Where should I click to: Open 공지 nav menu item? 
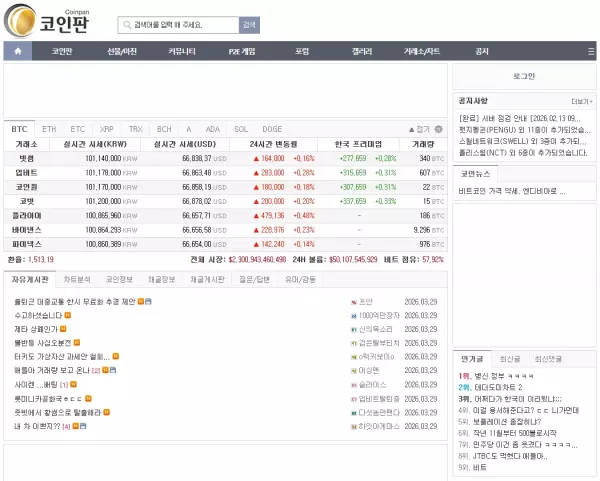[482, 51]
